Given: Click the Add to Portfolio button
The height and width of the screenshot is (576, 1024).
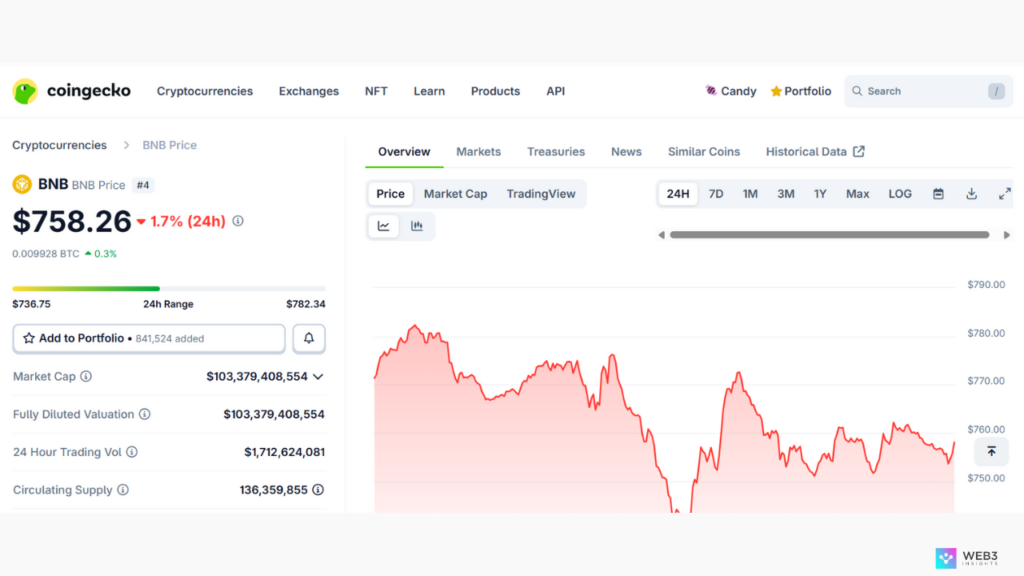Looking at the screenshot, I should 149,339.
